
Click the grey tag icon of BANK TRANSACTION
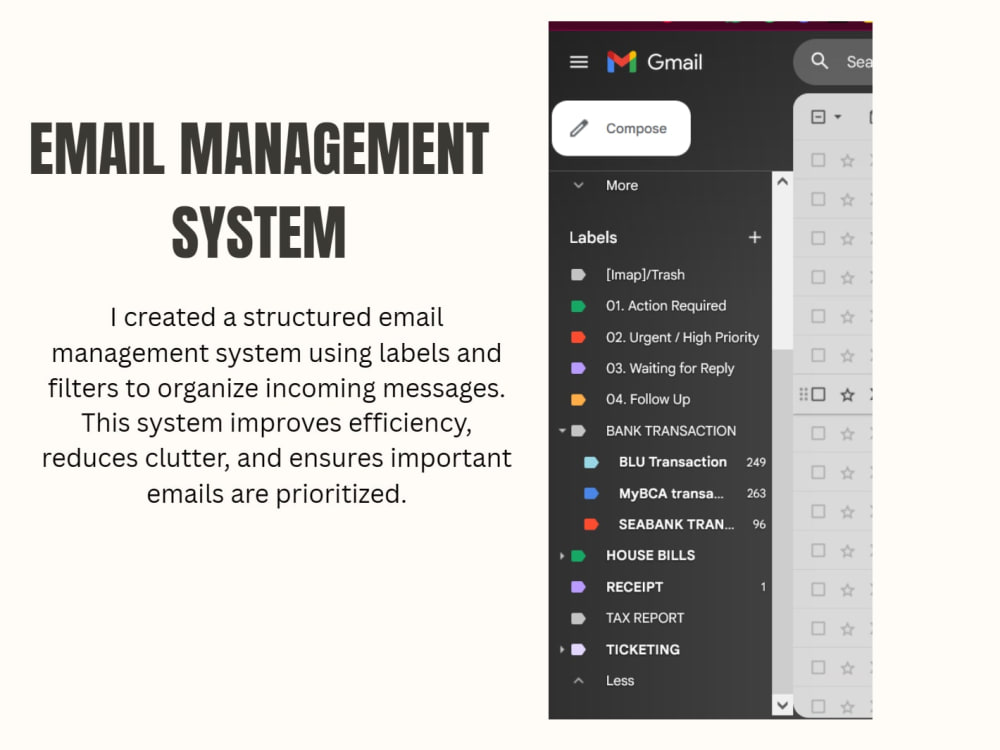coord(578,431)
